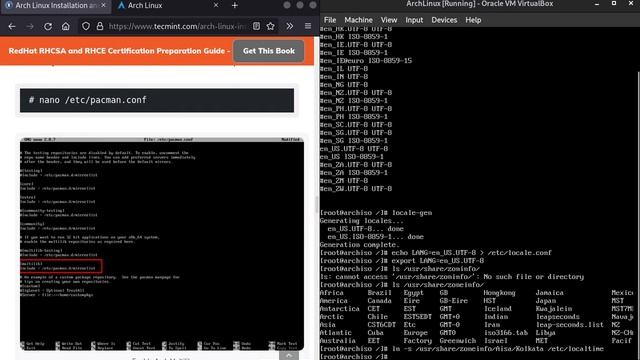Open VirtualBox View menu
Image resolution: width=640 pixels, height=360 pixels.
pyautogui.click(x=389, y=20)
